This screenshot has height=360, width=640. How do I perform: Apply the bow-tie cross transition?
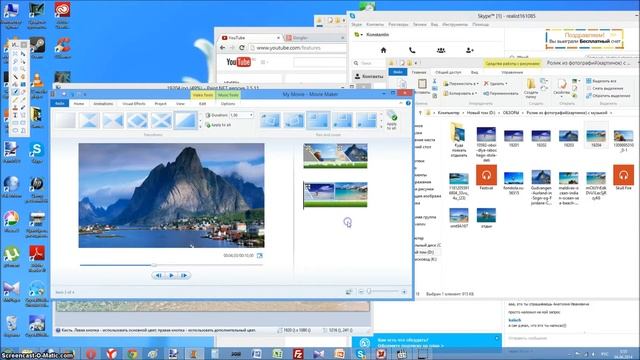[89, 120]
